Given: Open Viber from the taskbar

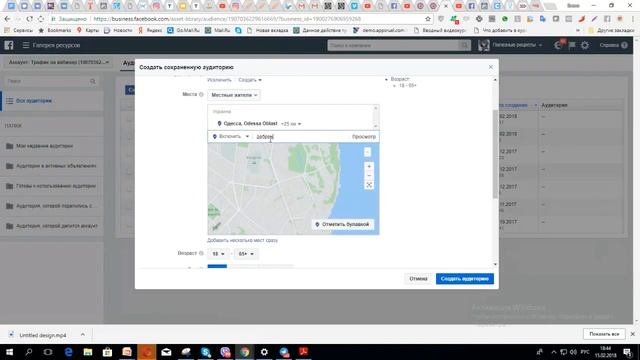Looking at the screenshot, I should click(x=225, y=352).
